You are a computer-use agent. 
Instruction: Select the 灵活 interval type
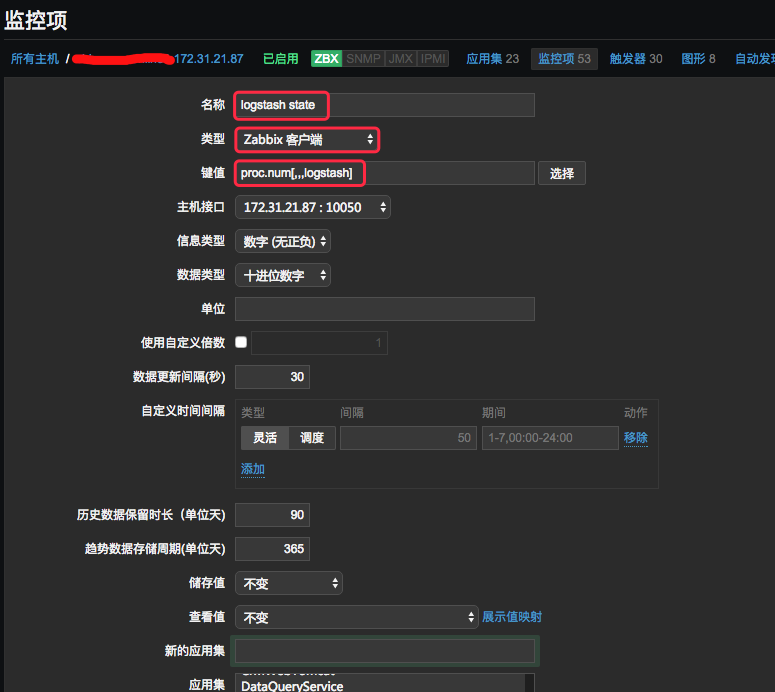coord(265,438)
